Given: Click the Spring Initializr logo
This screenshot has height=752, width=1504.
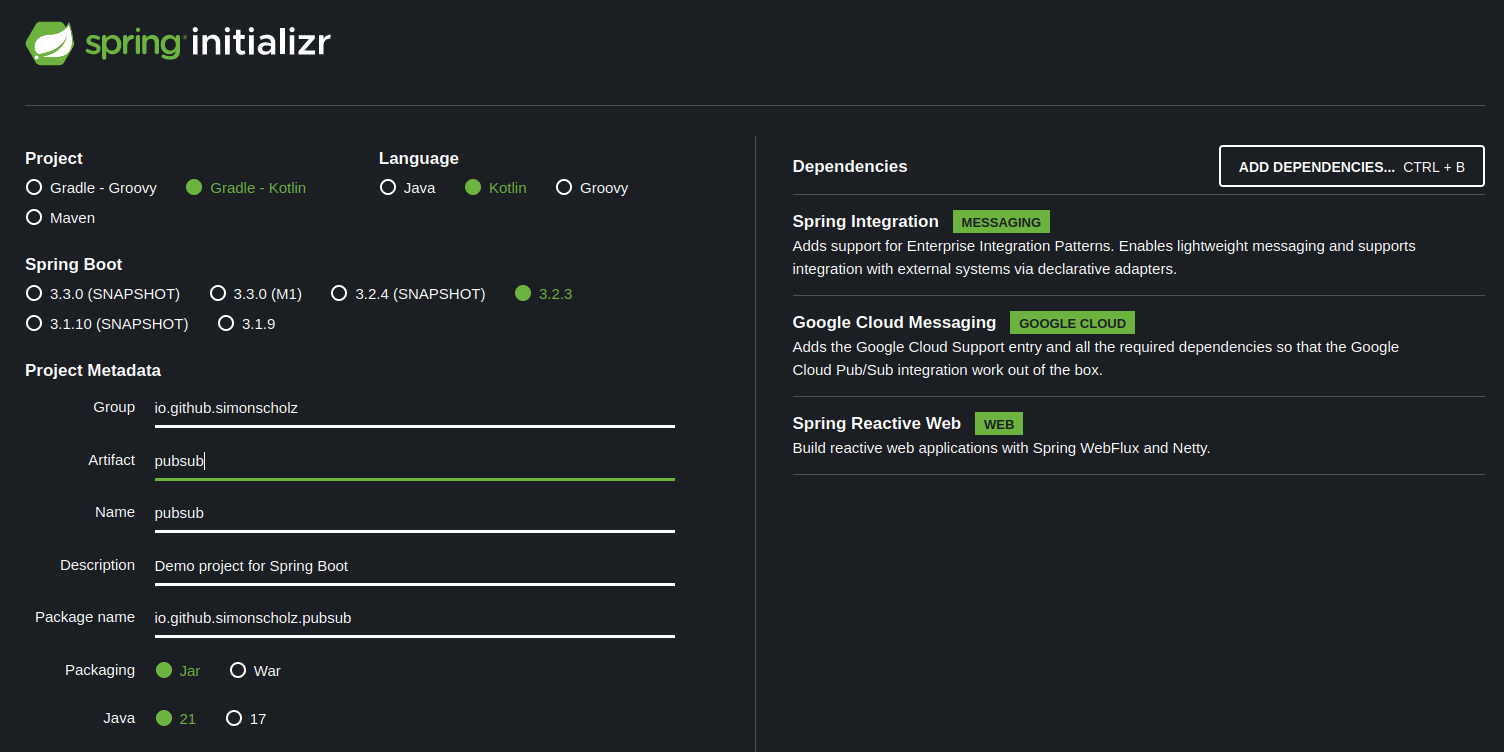Looking at the screenshot, I should (x=178, y=43).
